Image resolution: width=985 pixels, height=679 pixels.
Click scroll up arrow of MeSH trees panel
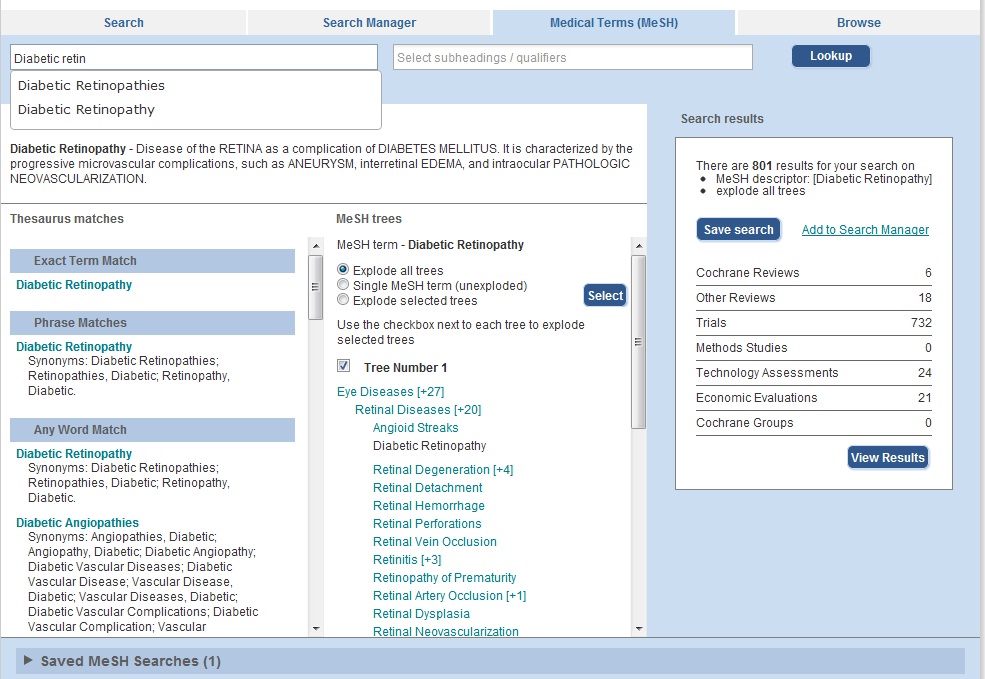pos(638,245)
